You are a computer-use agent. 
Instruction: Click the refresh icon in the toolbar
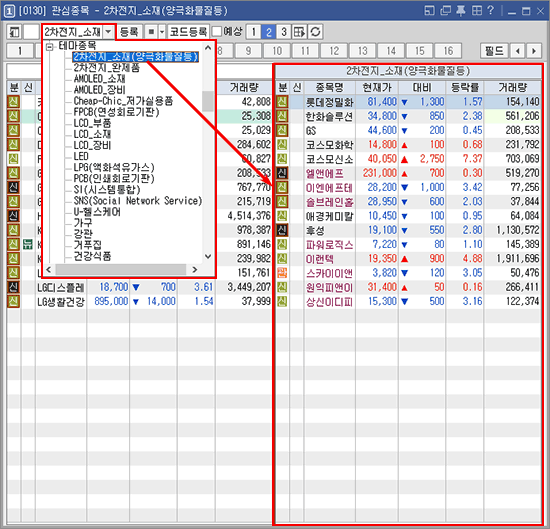point(315,32)
